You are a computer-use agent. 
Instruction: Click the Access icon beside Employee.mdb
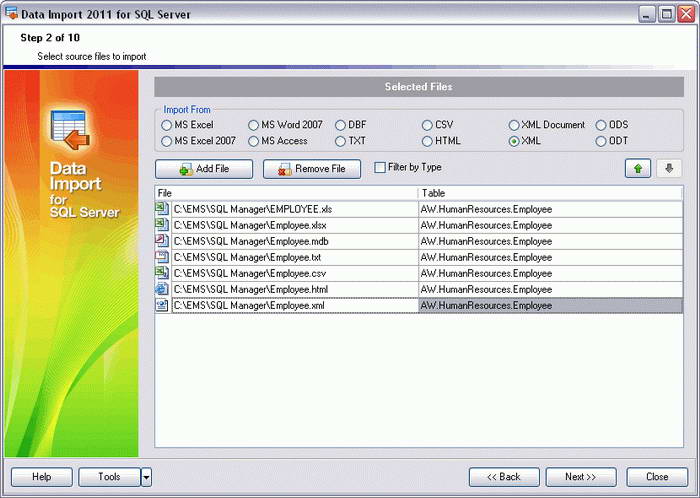pyautogui.click(x=162, y=241)
